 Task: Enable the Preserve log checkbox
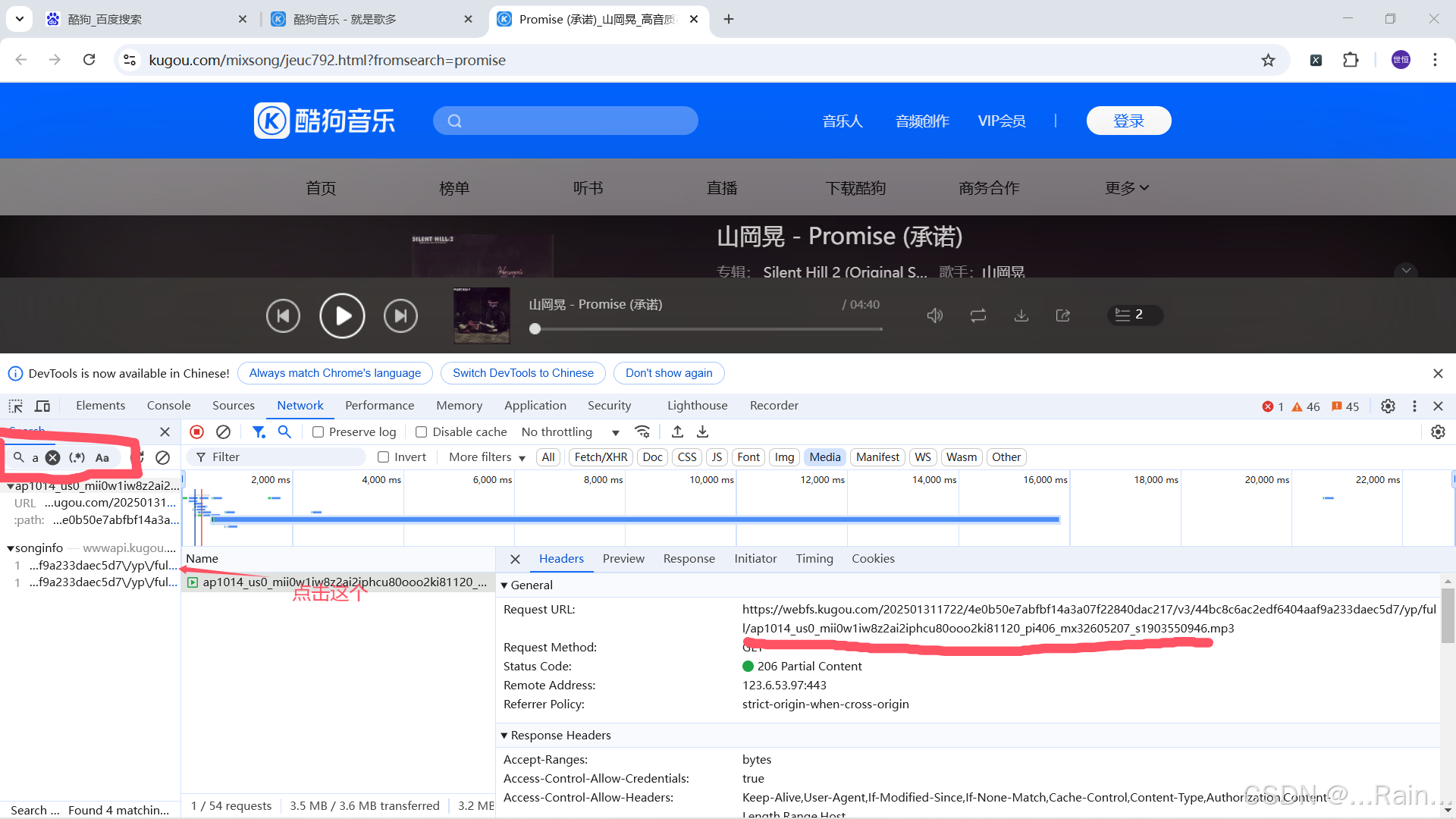pos(318,431)
